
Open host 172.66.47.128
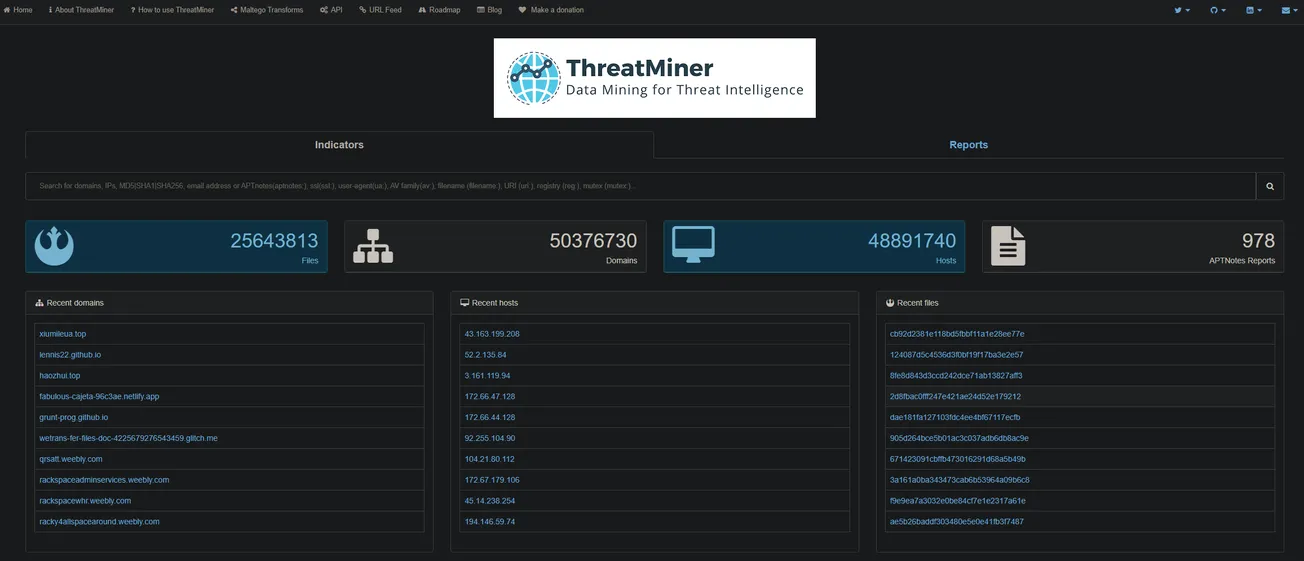pos(490,397)
